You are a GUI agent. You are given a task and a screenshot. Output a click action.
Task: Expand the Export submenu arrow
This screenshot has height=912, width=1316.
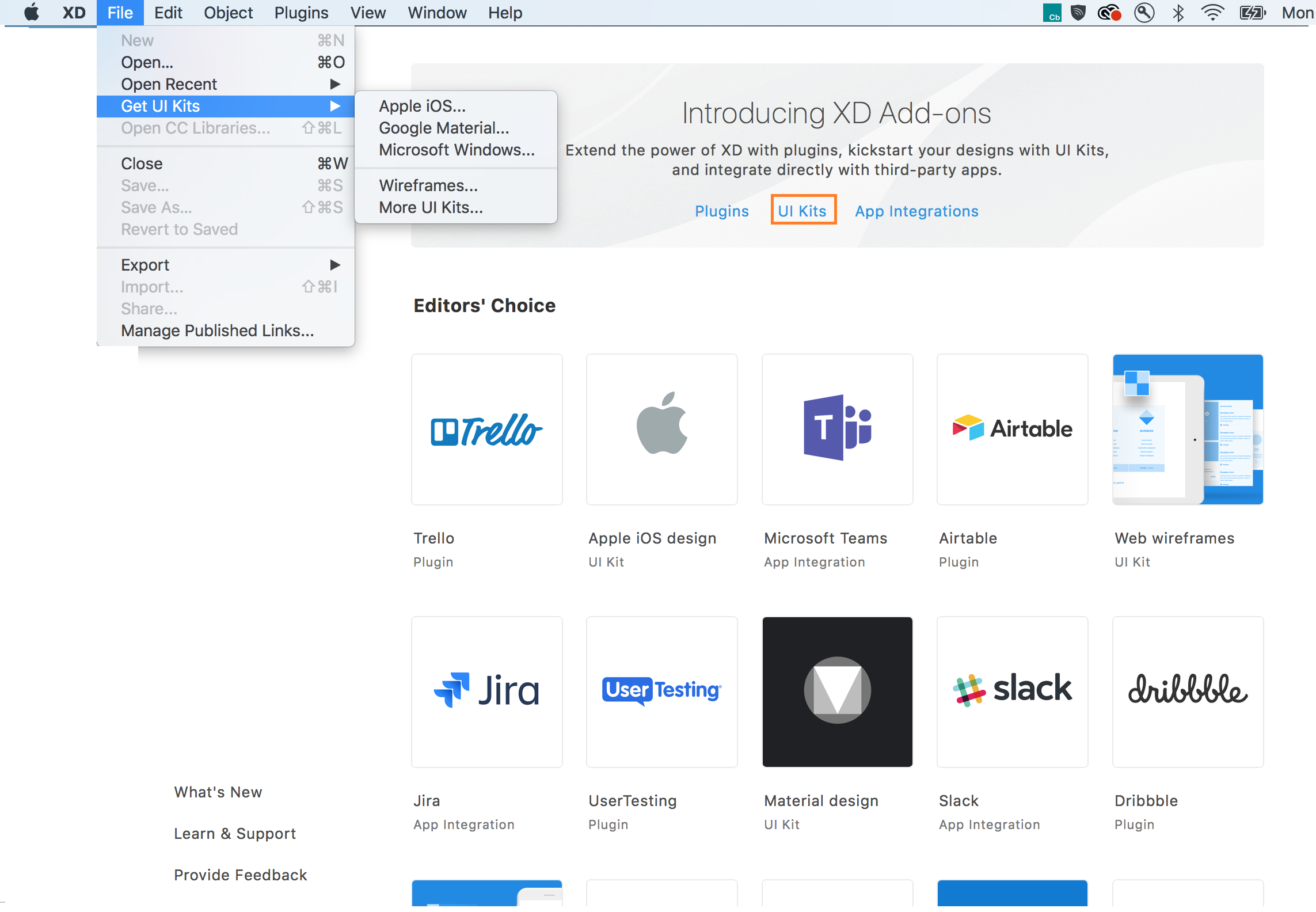coord(335,265)
